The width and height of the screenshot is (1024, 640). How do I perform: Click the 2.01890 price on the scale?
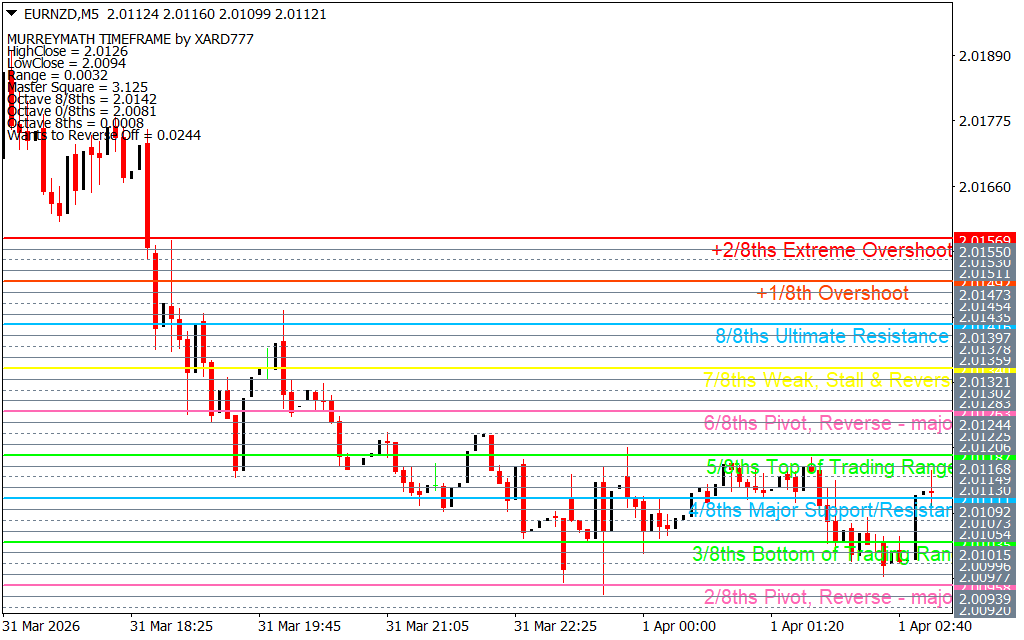984,56
